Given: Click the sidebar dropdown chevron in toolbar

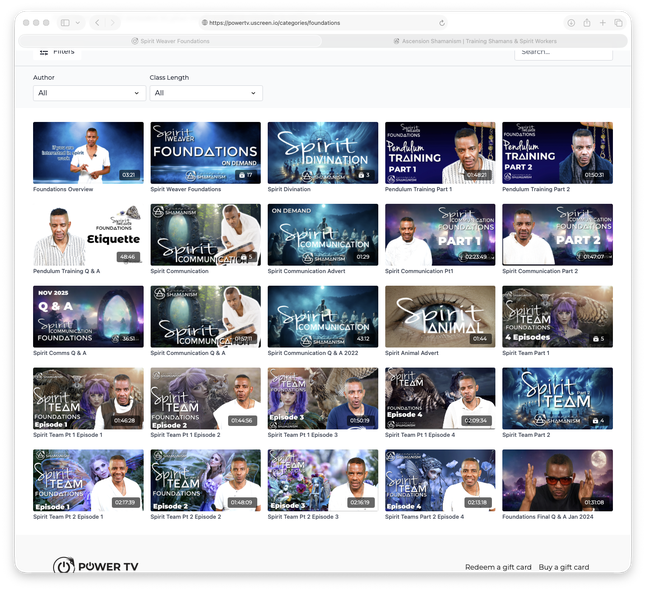Looking at the screenshot, I should click(77, 23).
